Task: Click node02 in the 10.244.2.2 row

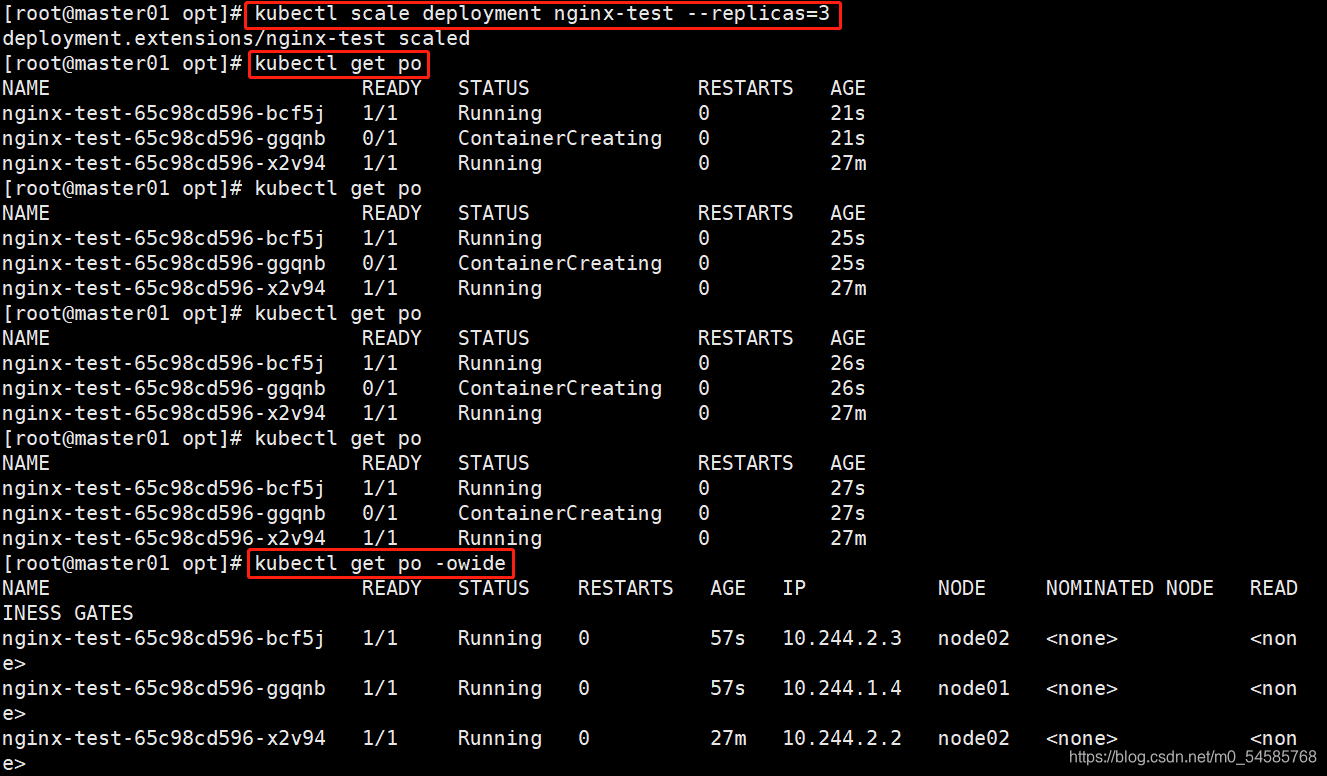Action: 974,738
